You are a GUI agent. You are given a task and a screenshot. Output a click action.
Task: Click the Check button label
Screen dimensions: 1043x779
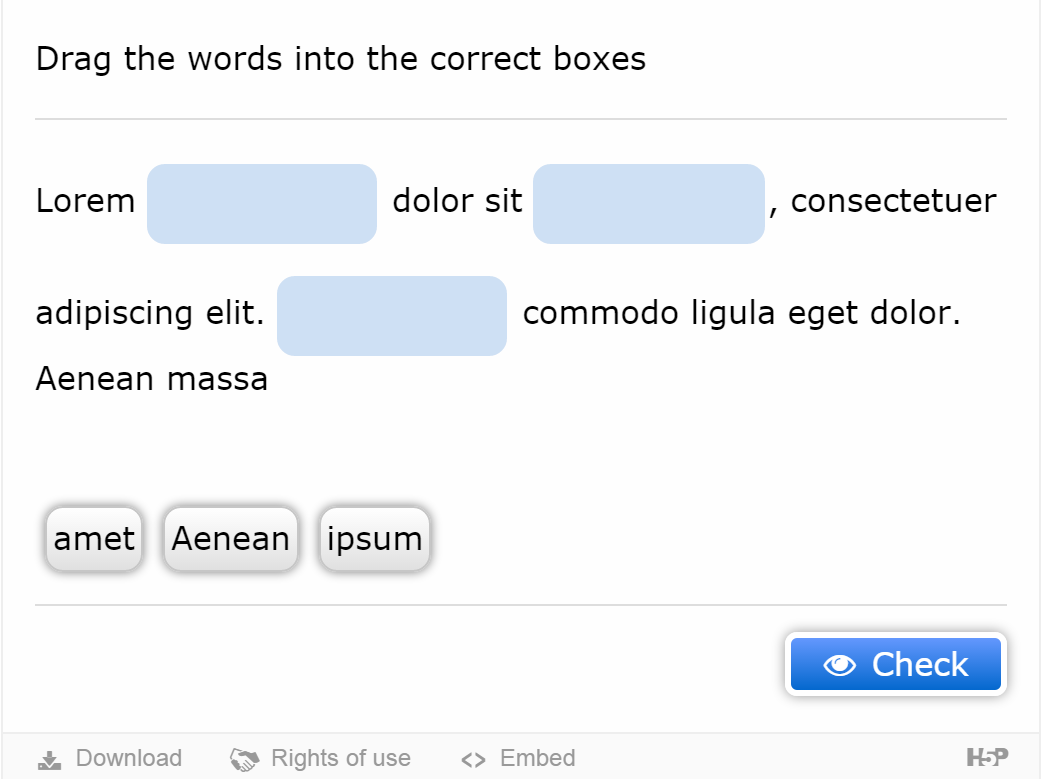[920, 665]
